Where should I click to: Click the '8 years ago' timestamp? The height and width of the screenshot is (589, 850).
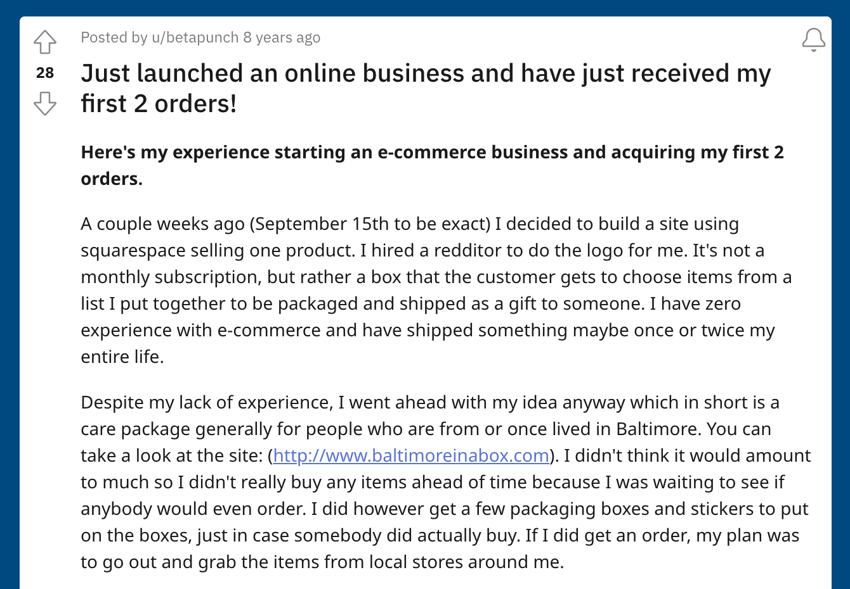pyautogui.click(x=282, y=37)
